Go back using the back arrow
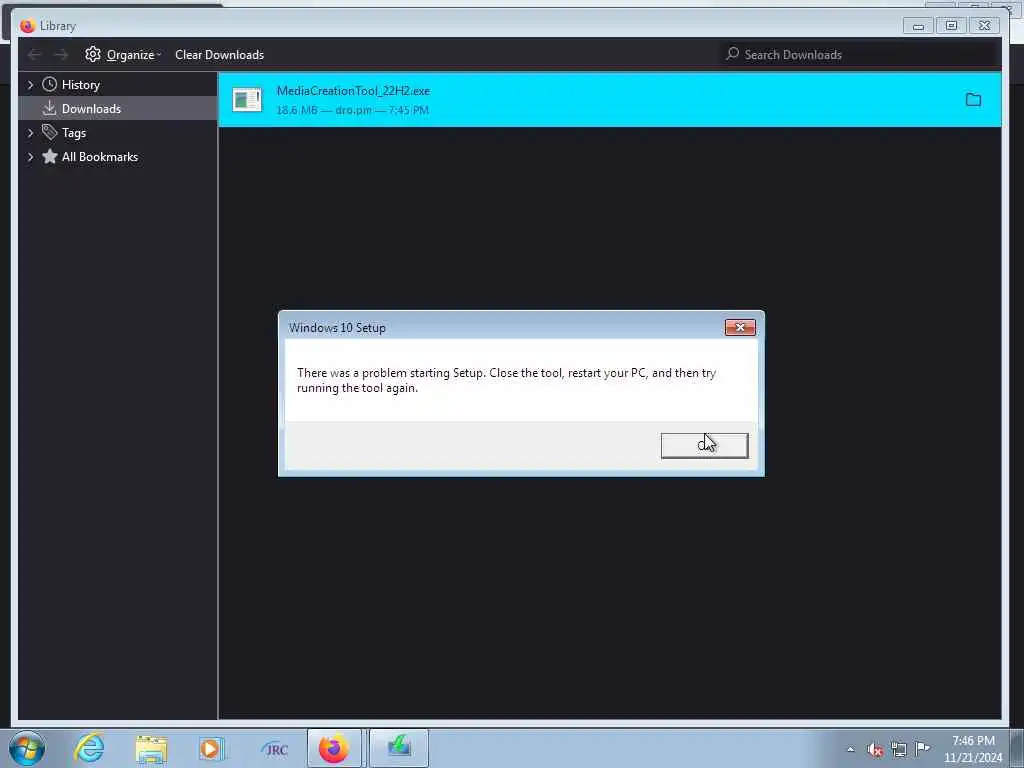The height and width of the screenshot is (768, 1024). [x=35, y=55]
